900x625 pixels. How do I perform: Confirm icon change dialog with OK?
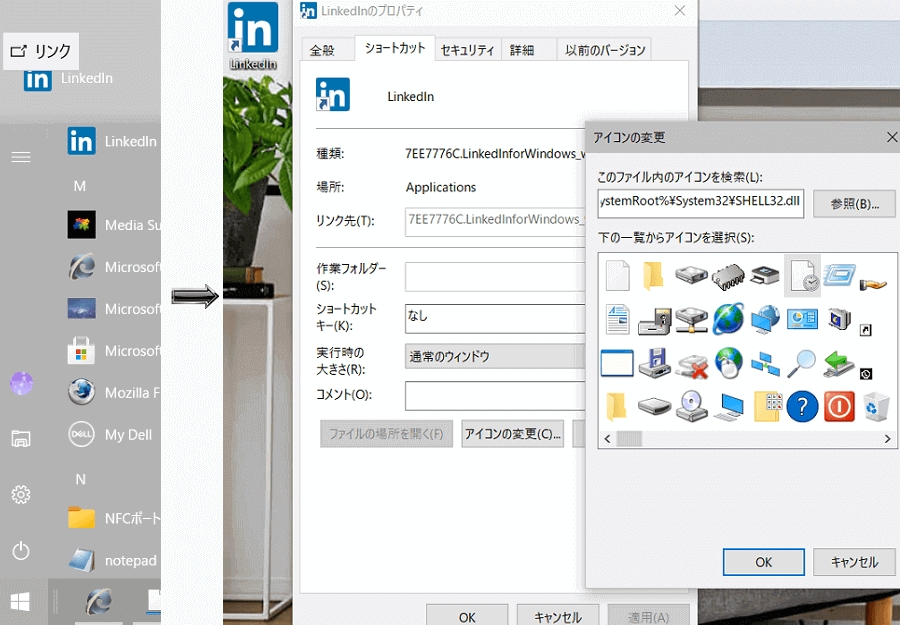pyautogui.click(x=763, y=562)
